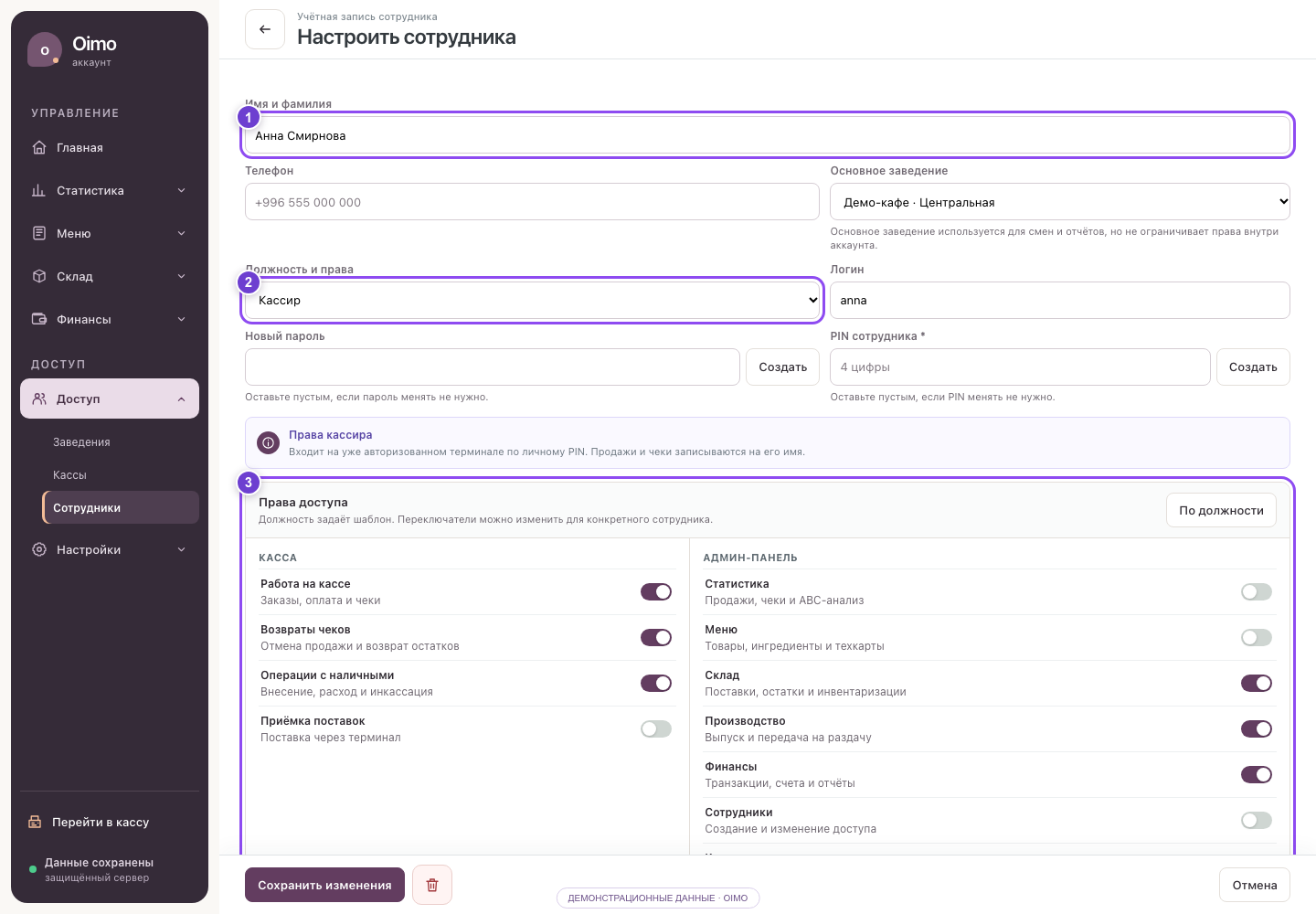Click the Логин field containing anna
This screenshot has width=1316, height=914.
coord(1060,300)
